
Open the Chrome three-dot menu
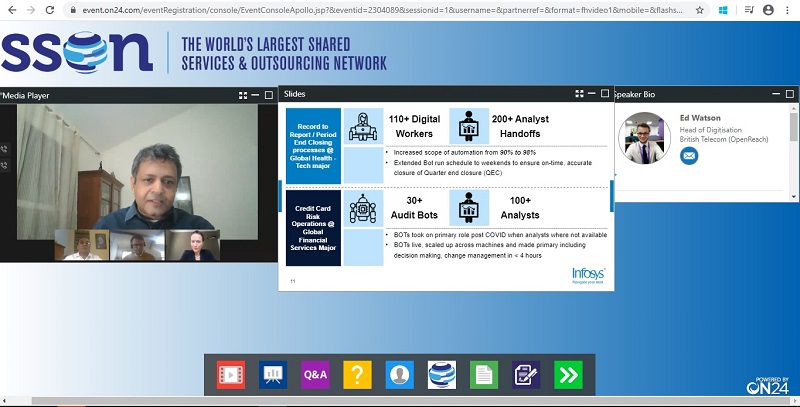788,10
